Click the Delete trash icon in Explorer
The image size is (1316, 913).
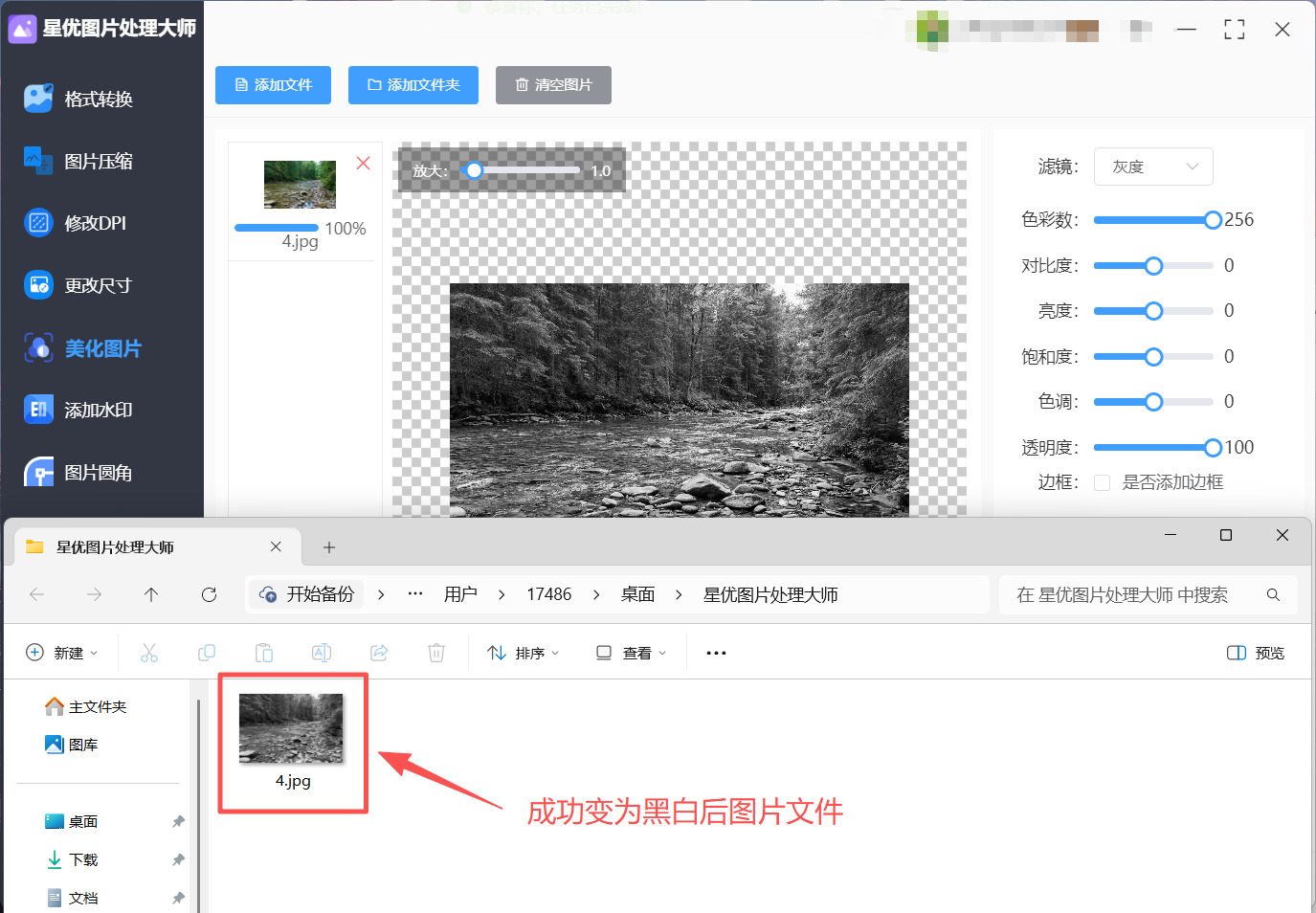pyautogui.click(x=436, y=653)
